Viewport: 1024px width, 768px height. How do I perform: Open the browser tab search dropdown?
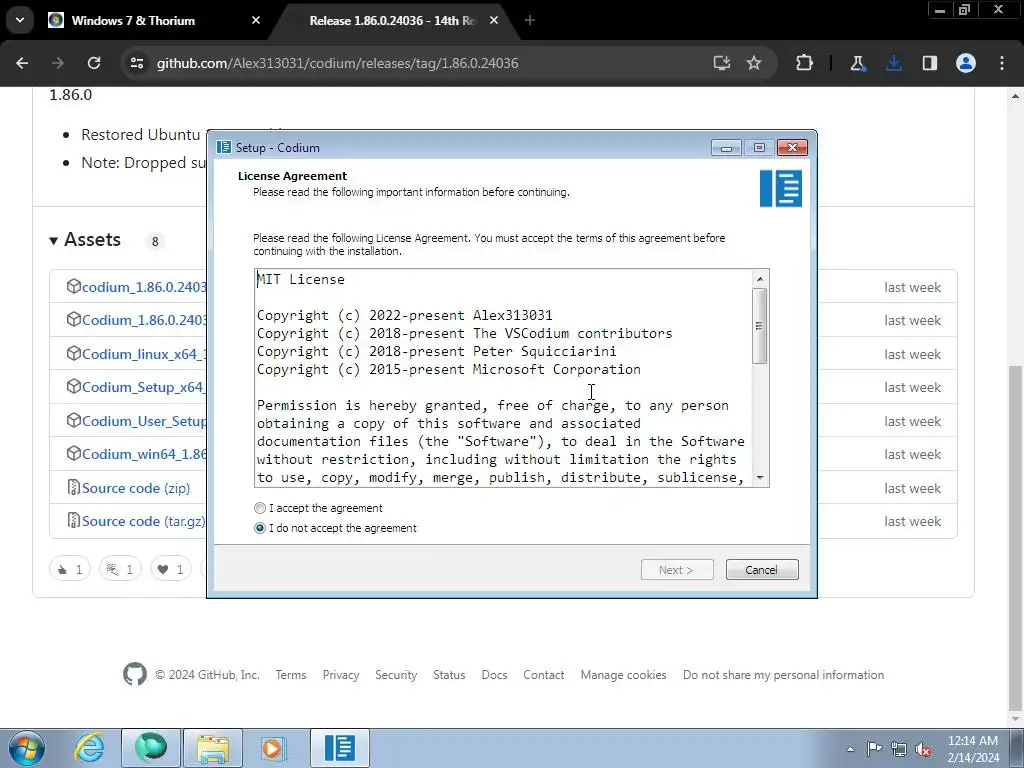[x=20, y=20]
